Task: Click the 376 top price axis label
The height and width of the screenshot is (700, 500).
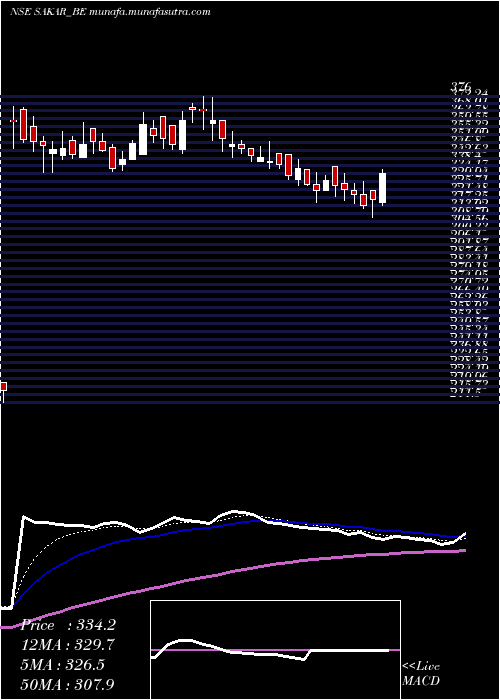Action: 461,86
